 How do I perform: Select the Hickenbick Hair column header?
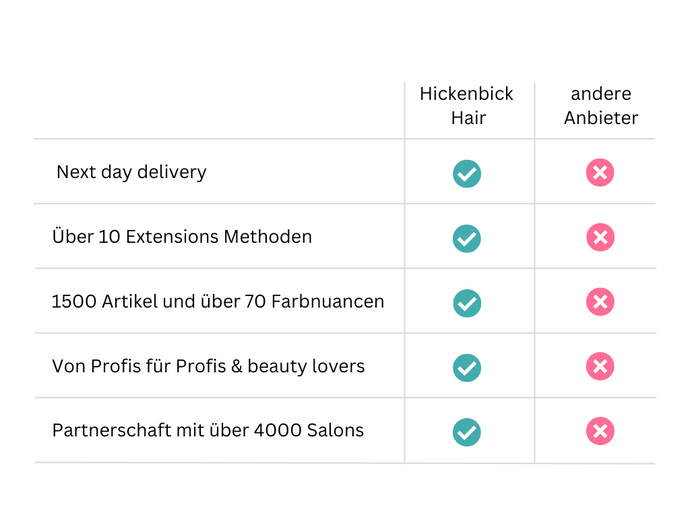466,106
